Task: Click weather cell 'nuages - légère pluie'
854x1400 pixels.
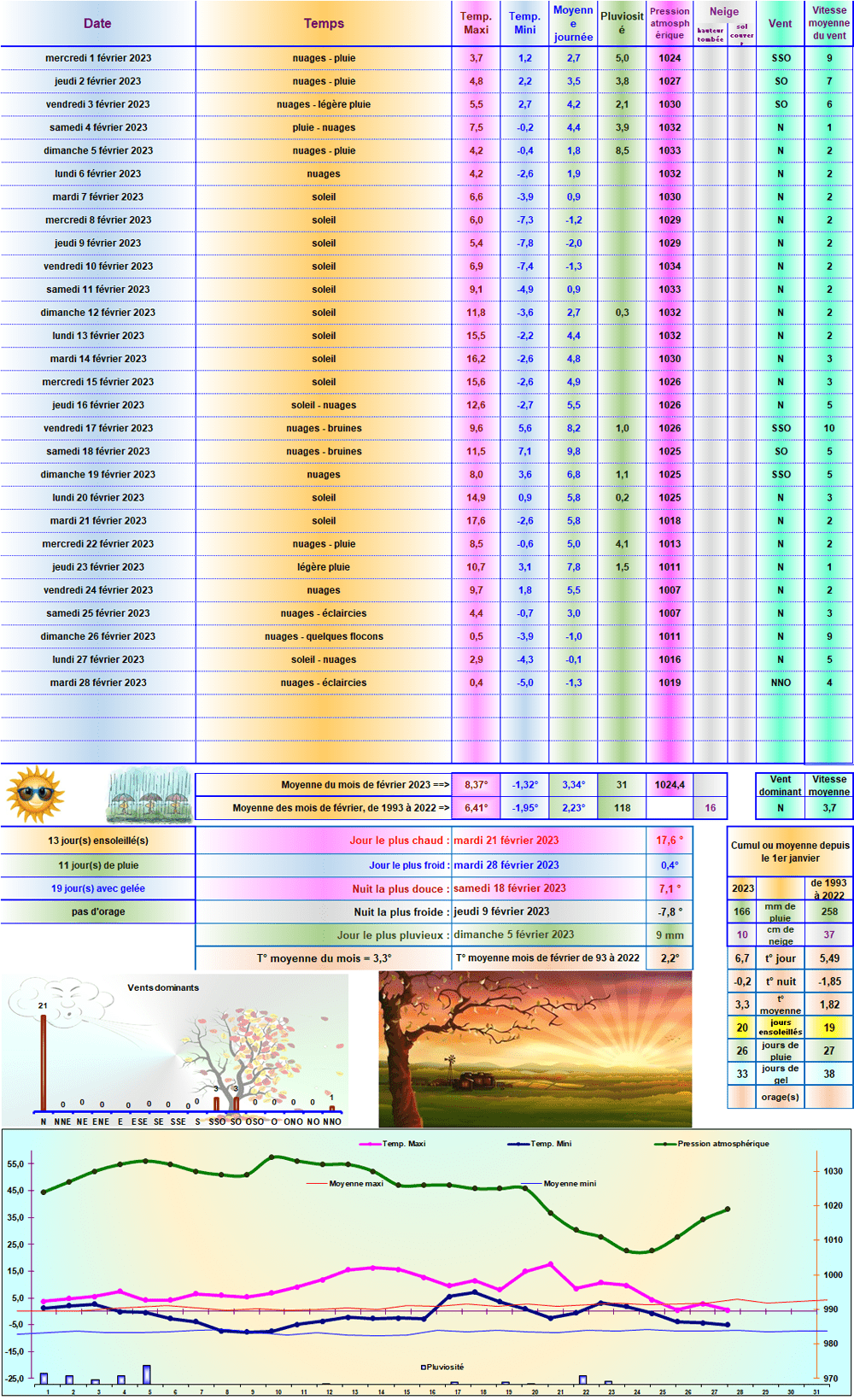Action: coord(324,104)
